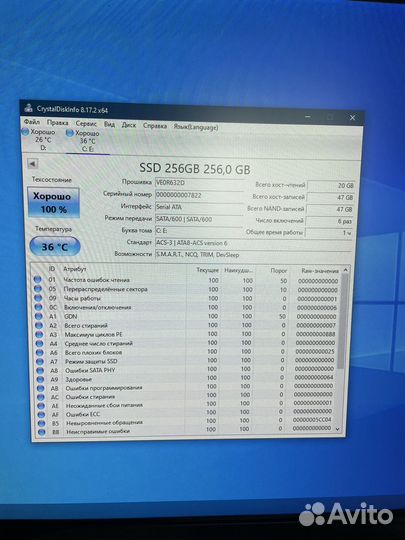The image size is (405, 540).
Task: Click the serial number field 0000000007822
Action: point(199,195)
